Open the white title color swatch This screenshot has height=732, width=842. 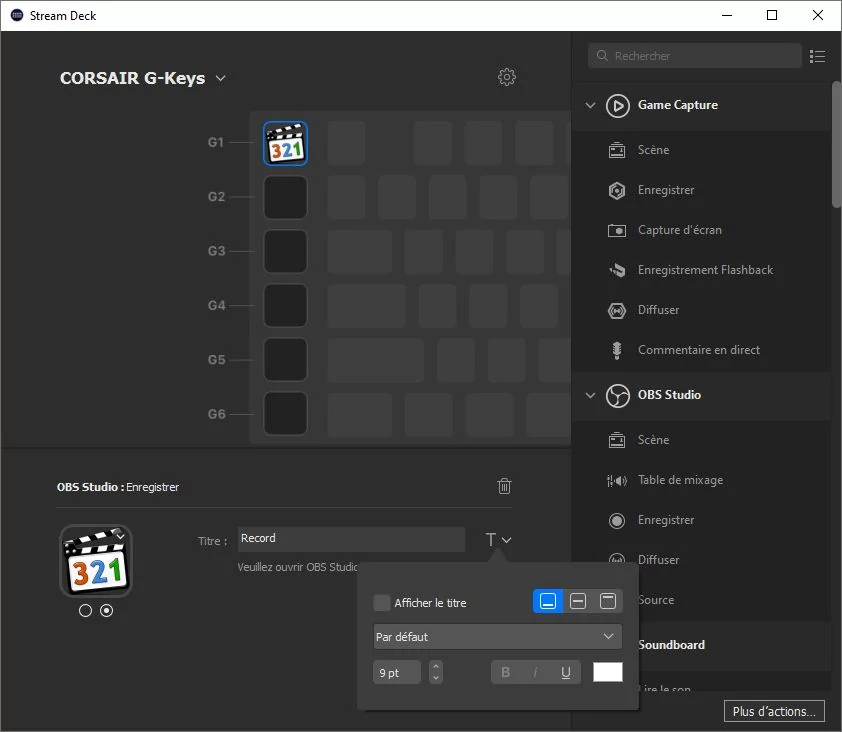607,672
